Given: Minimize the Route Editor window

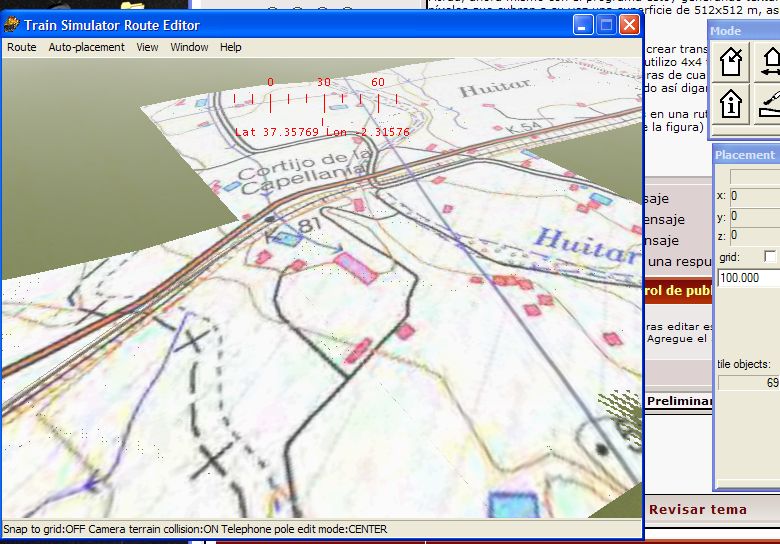Looking at the screenshot, I should (583, 25).
